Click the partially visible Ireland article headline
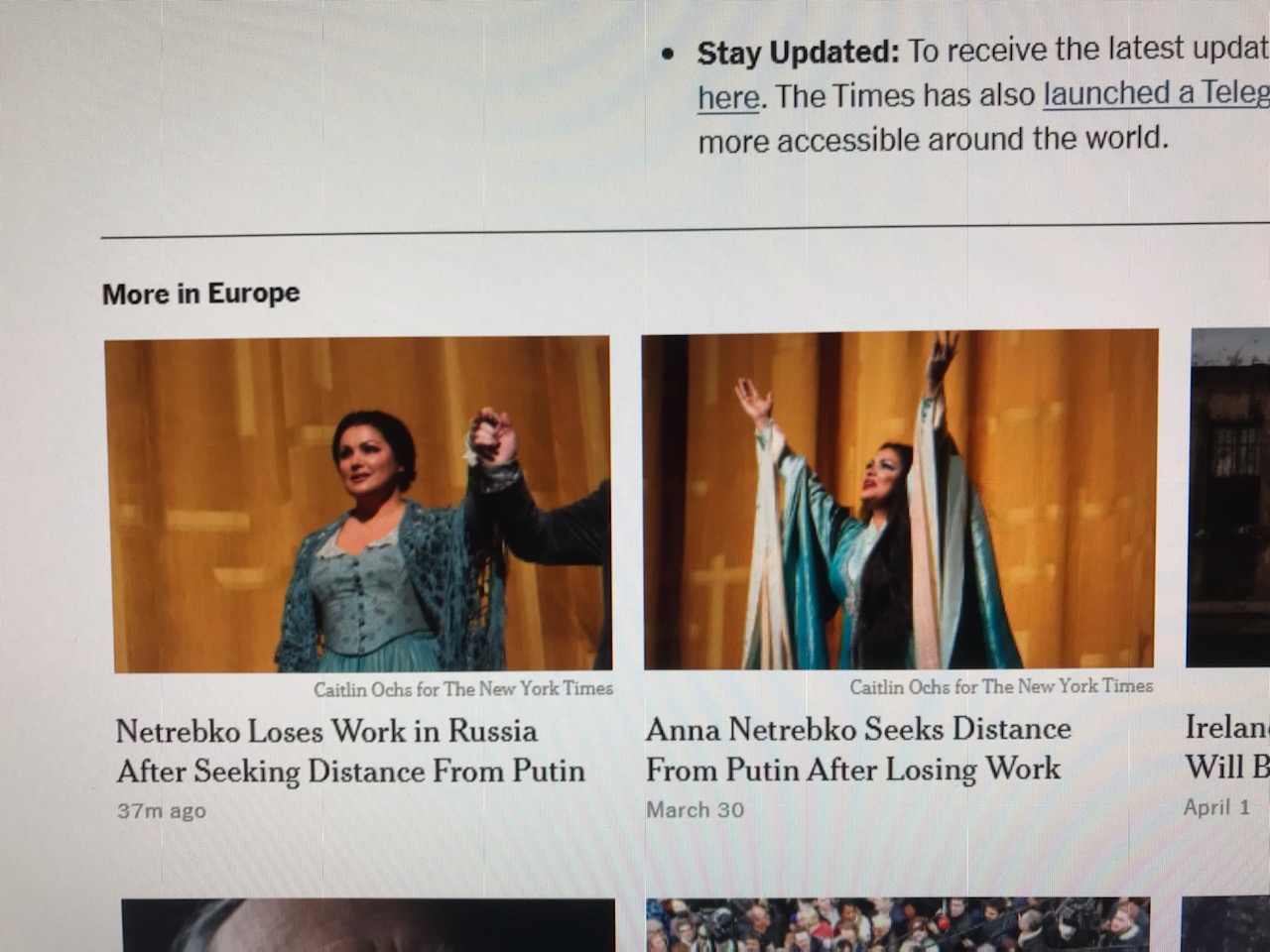Screen dimensions: 1270x952 (x=1227, y=746)
